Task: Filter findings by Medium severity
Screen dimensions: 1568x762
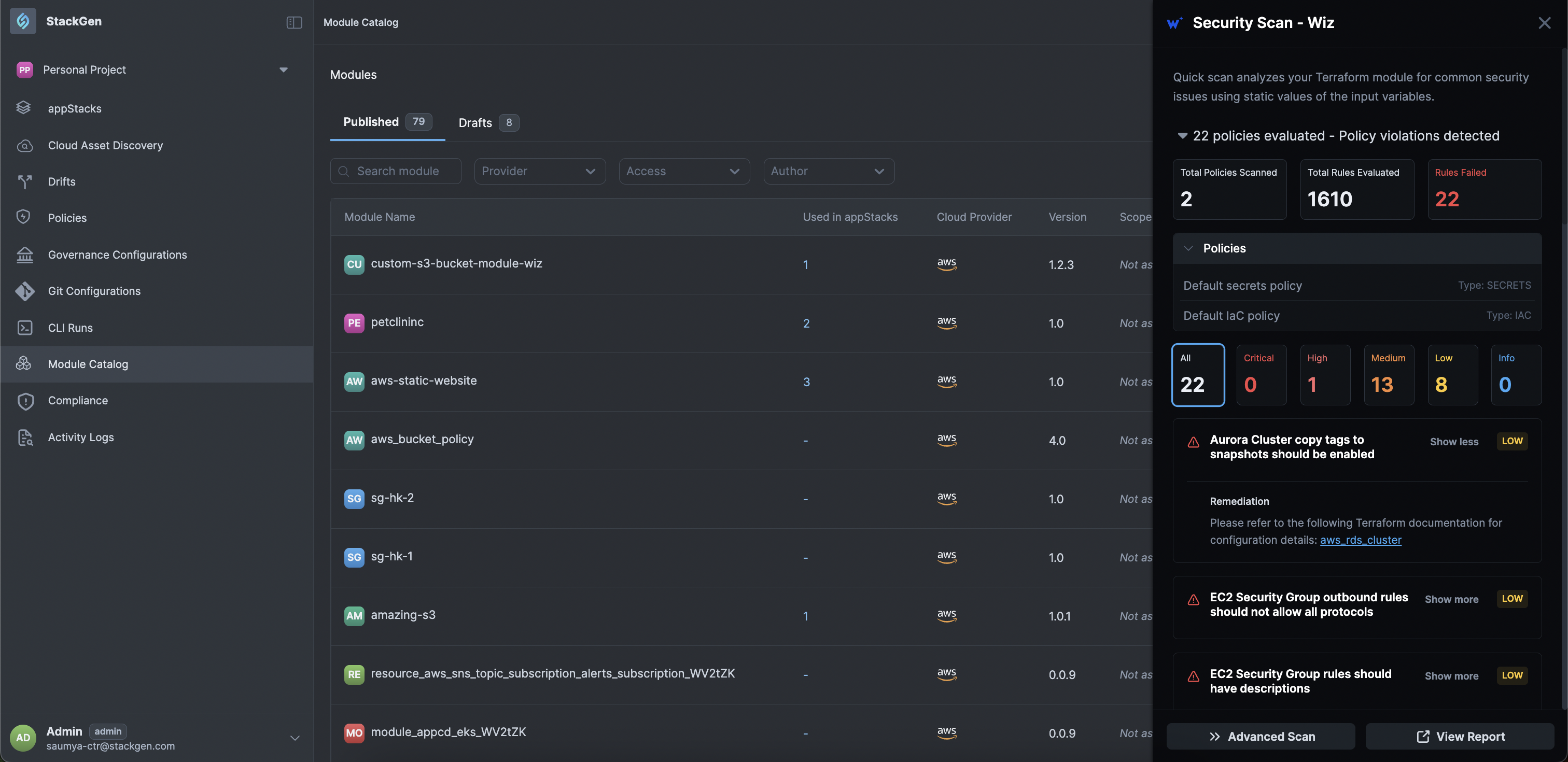Action: tap(1388, 375)
